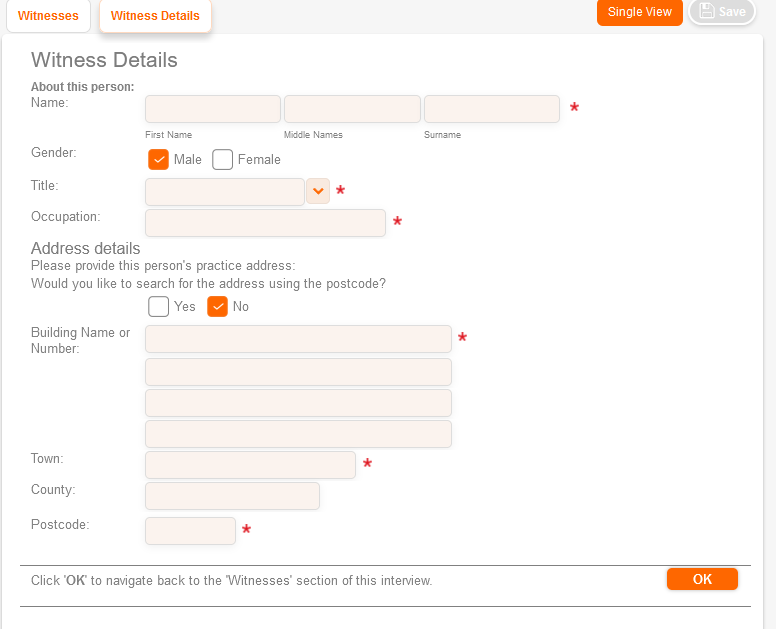
Task: Click the County input box
Action: pos(232,496)
